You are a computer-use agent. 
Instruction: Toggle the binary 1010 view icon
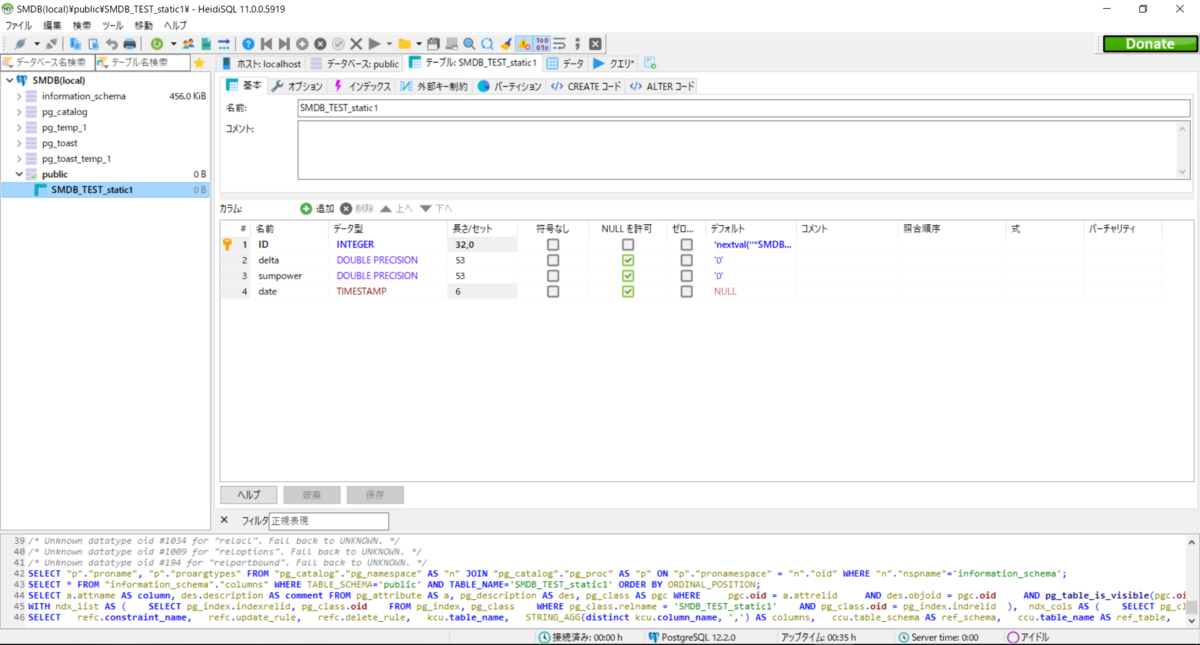pyautogui.click(x=542, y=44)
